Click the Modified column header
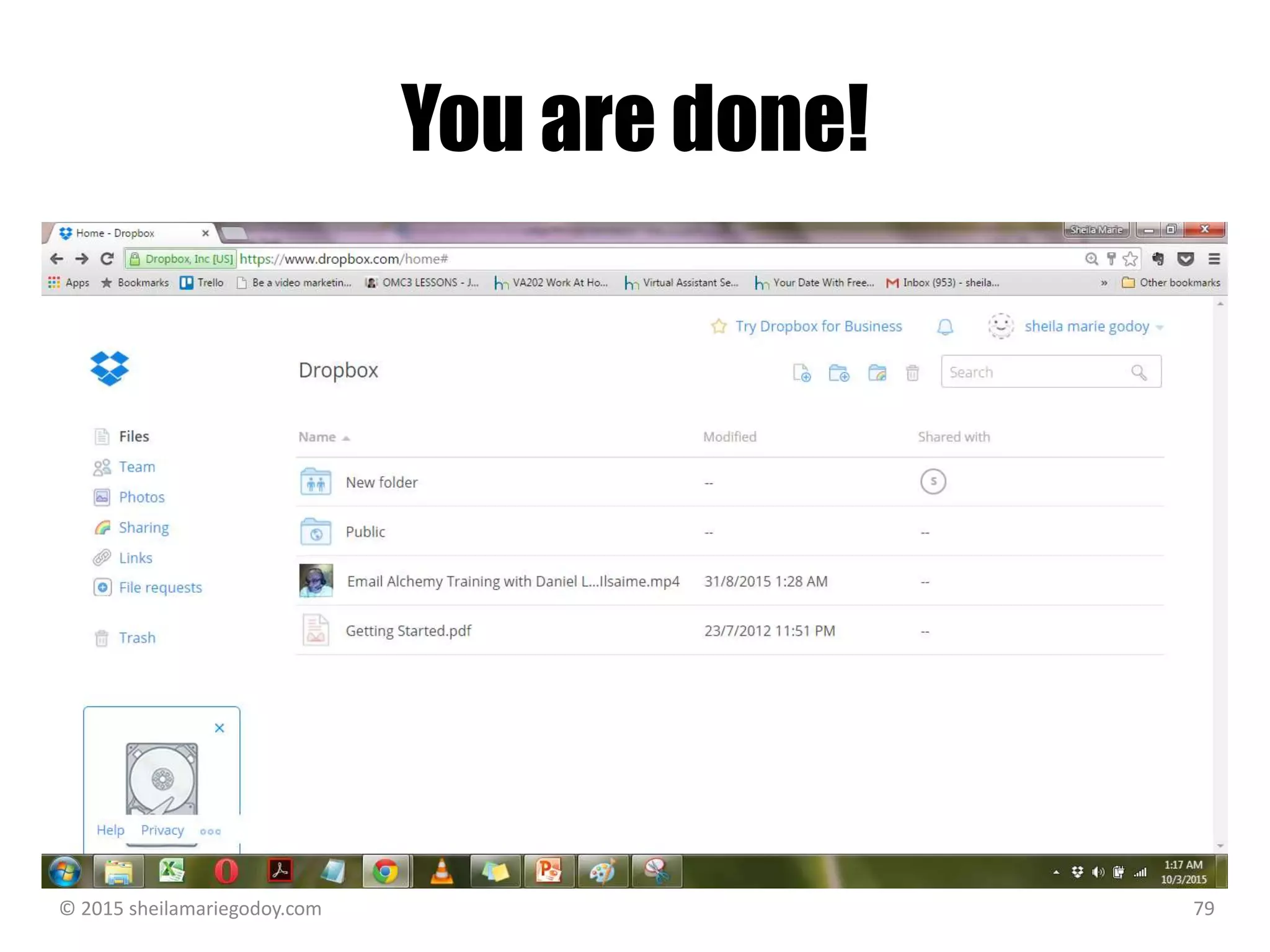The height and width of the screenshot is (952, 1270). [x=729, y=437]
